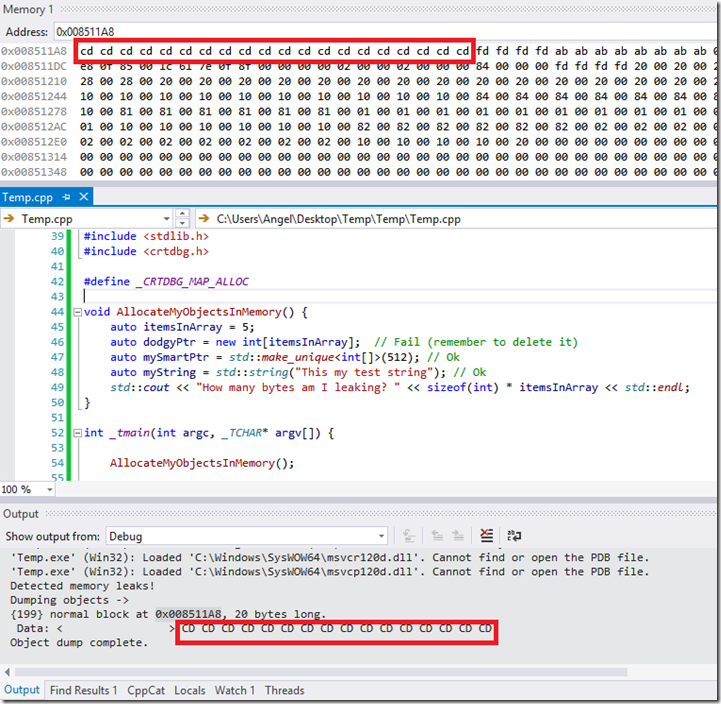Go to previous message in Output
Screen dimensions: 721x704
click(x=436, y=537)
